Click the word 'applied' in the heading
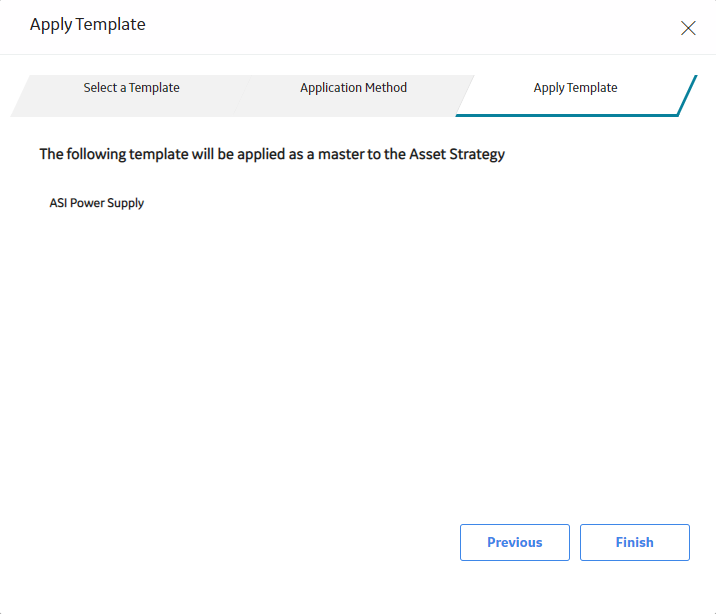This screenshot has height=614, width=716. coord(261,155)
